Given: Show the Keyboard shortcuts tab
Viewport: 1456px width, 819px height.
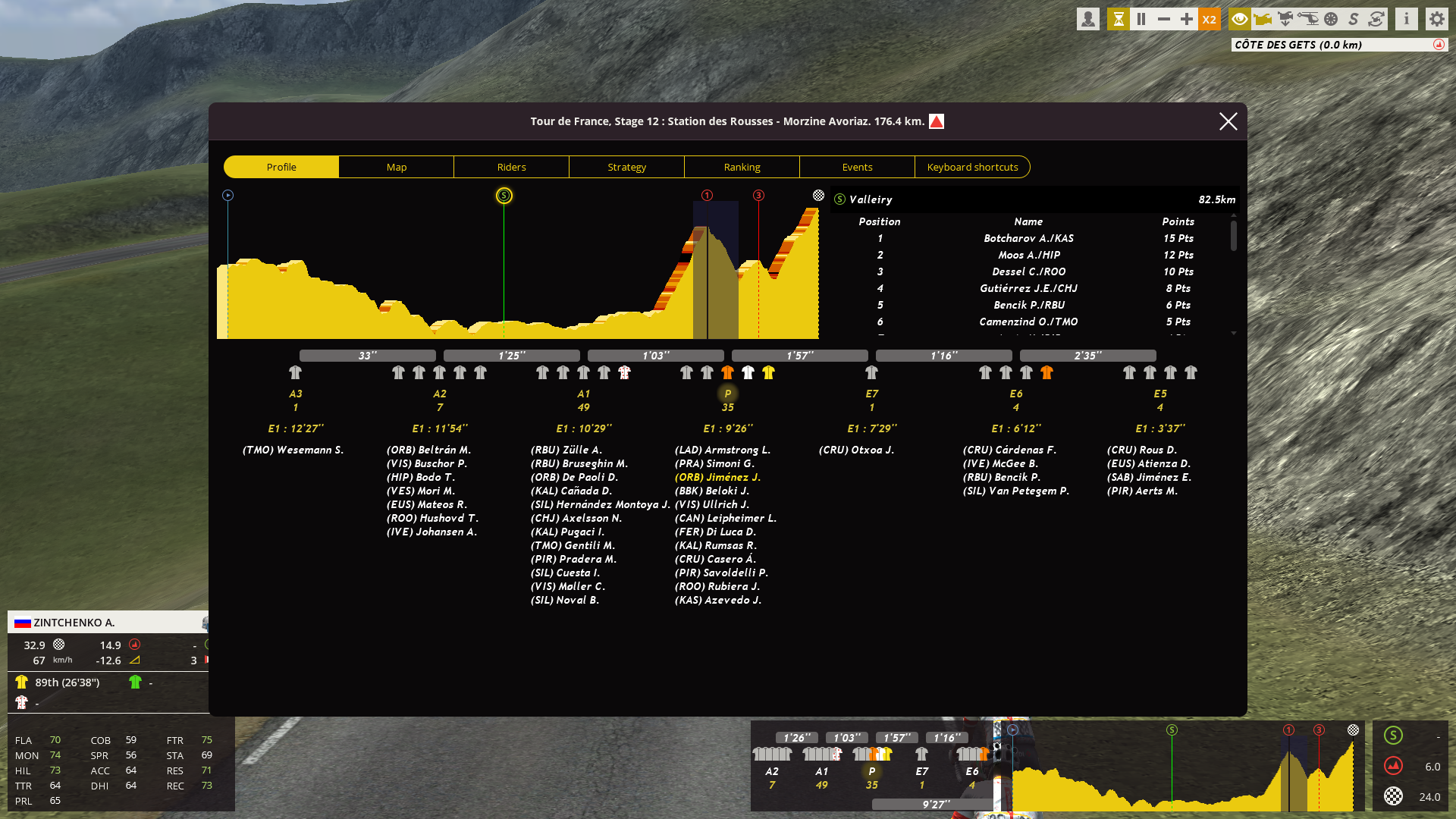Looking at the screenshot, I should coord(973,167).
